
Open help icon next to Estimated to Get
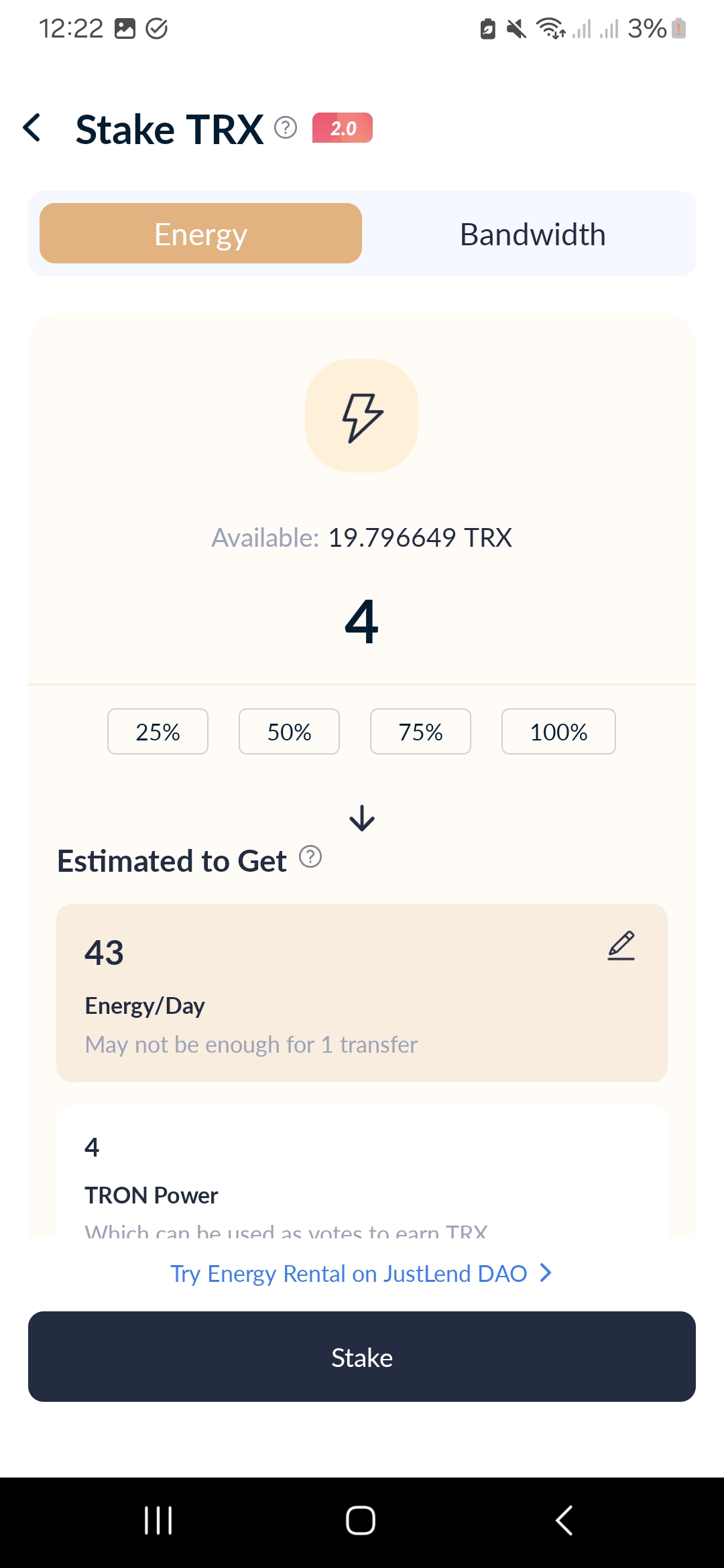(310, 856)
